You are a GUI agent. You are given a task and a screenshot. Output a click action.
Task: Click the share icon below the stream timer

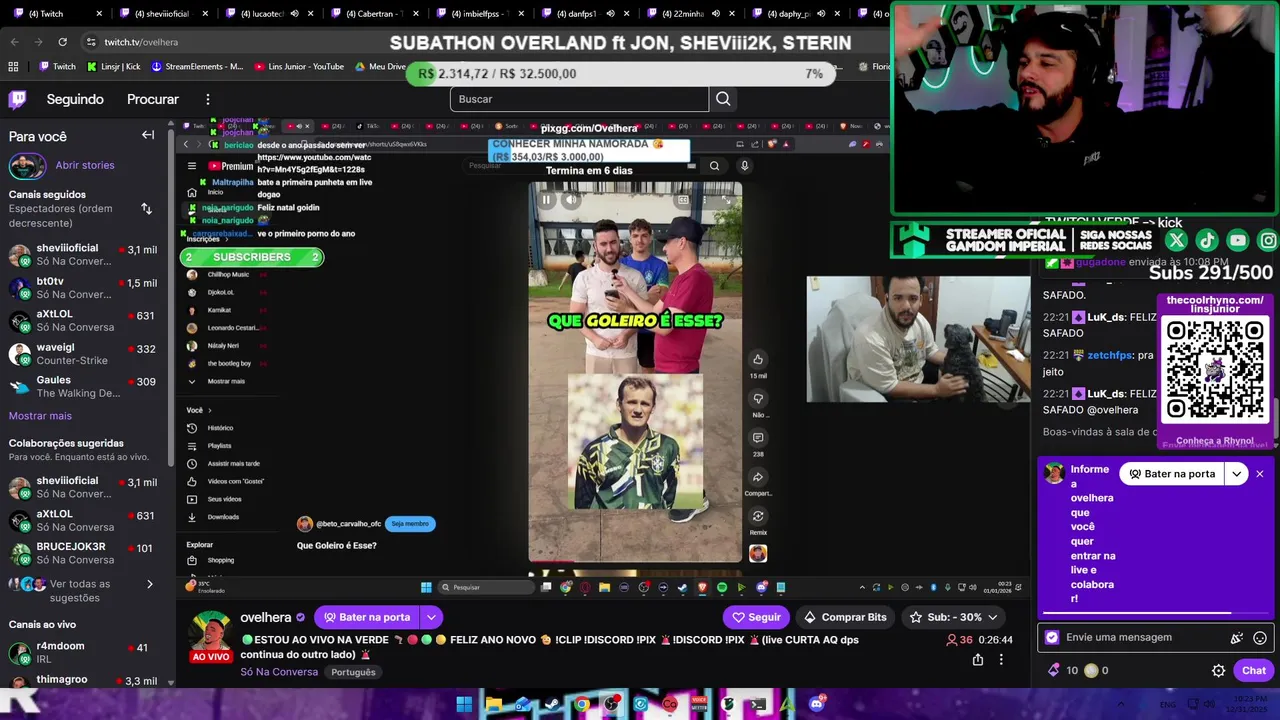978,659
